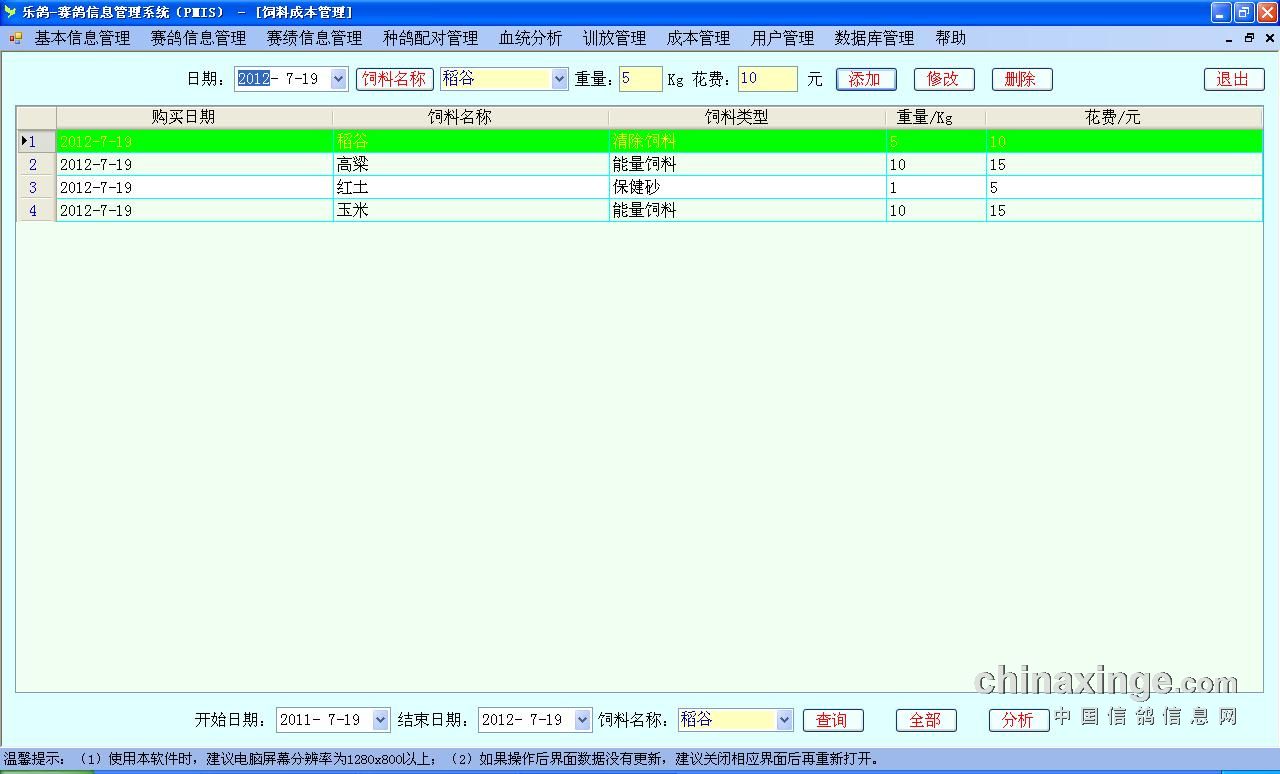Select row header 3 in table
The image size is (1280, 774).
(36, 187)
